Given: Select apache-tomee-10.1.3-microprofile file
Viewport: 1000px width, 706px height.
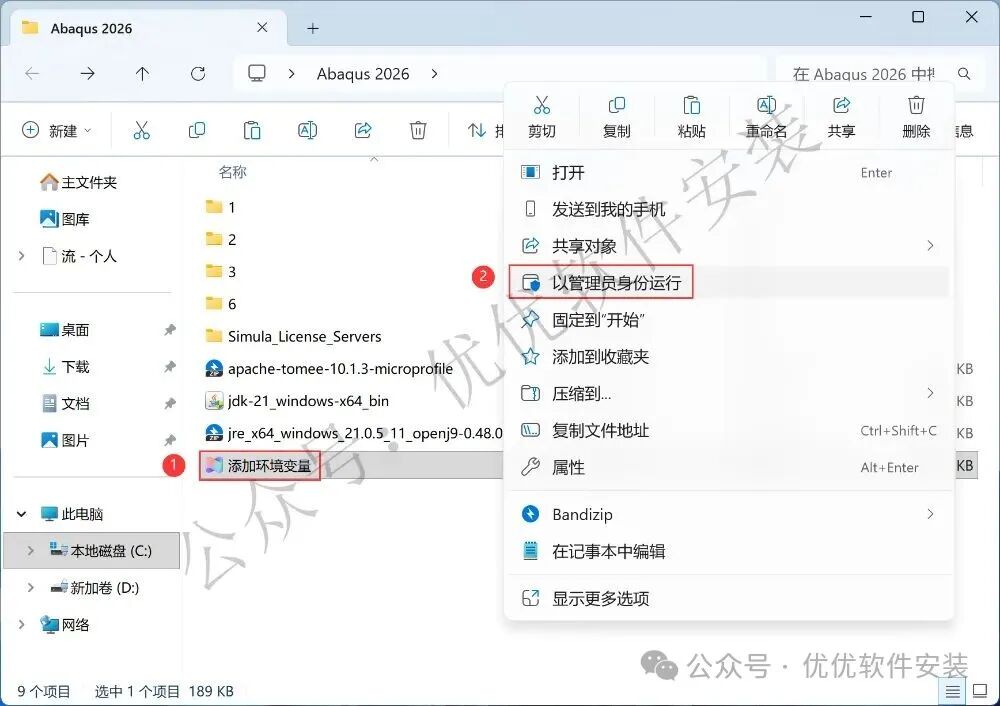Looking at the screenshot, I should pyautogui.click(x=329, y=369).
